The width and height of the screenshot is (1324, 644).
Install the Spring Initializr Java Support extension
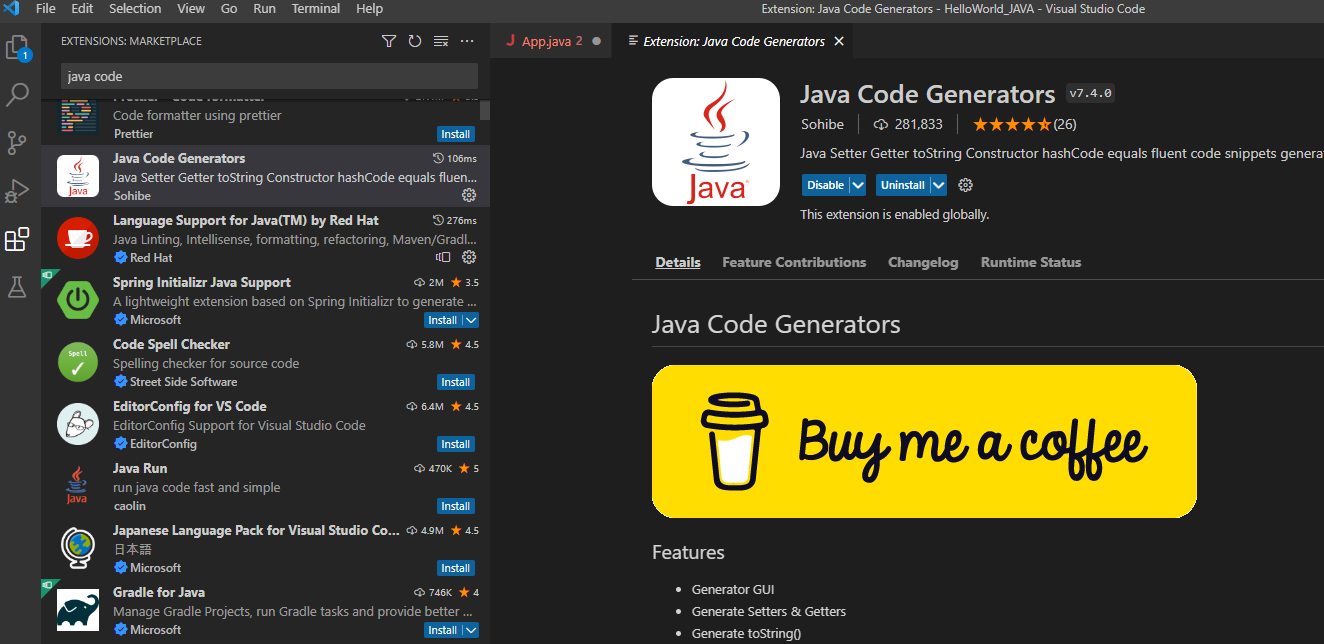click(x=443, y=320)
